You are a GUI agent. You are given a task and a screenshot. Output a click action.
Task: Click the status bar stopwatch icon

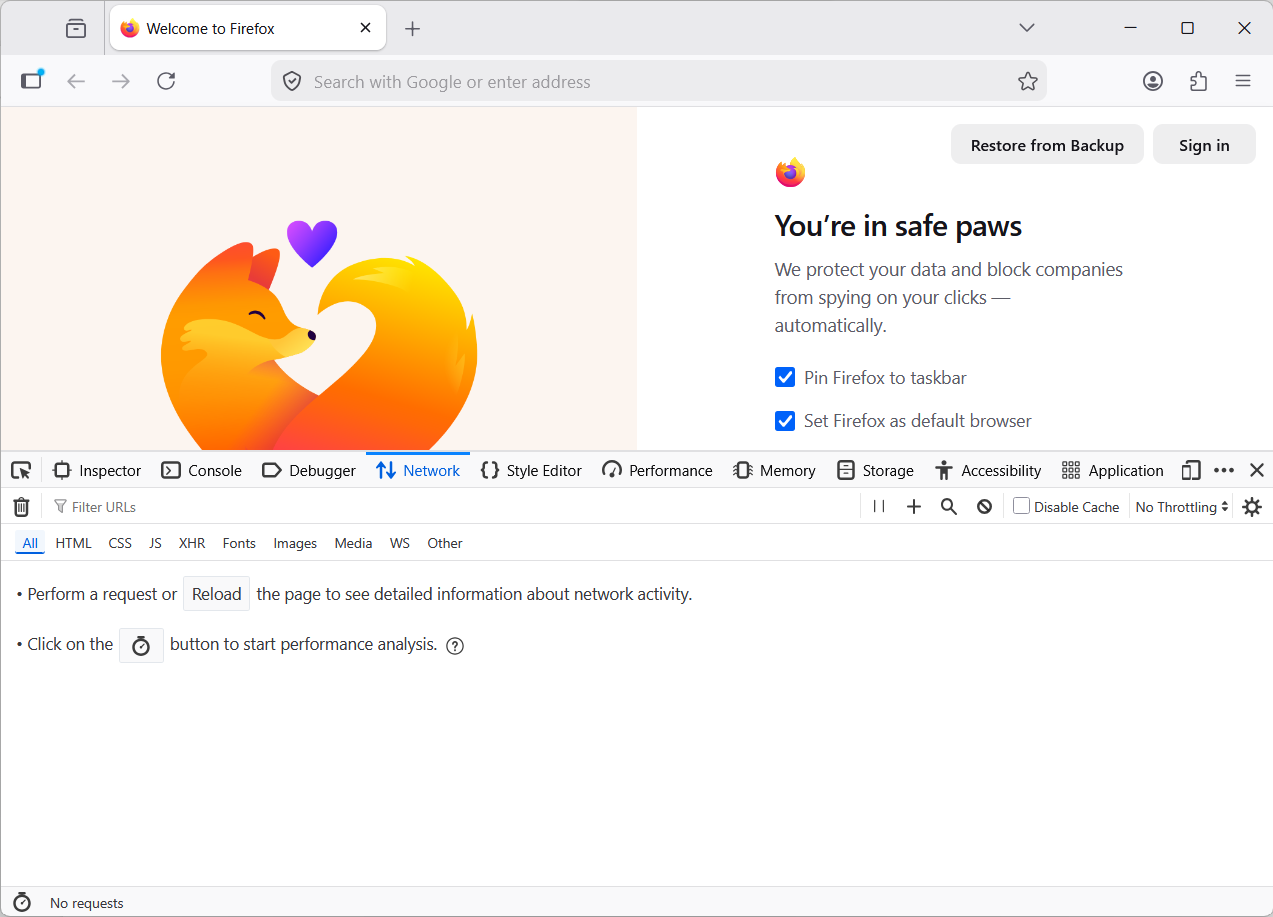pos(22,902)
